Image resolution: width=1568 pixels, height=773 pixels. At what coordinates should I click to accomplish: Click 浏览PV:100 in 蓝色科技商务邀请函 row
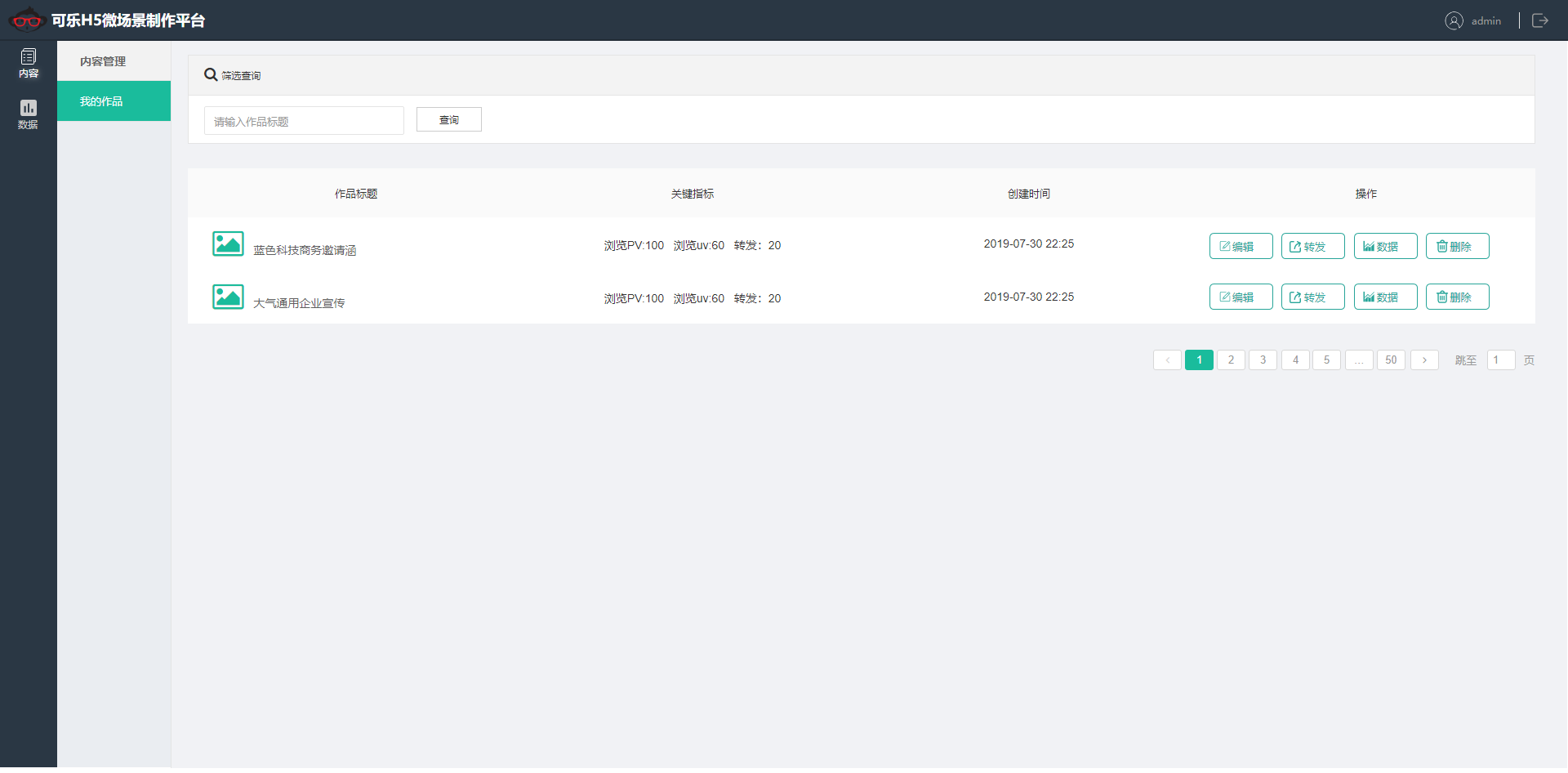[x=634, y=245]
